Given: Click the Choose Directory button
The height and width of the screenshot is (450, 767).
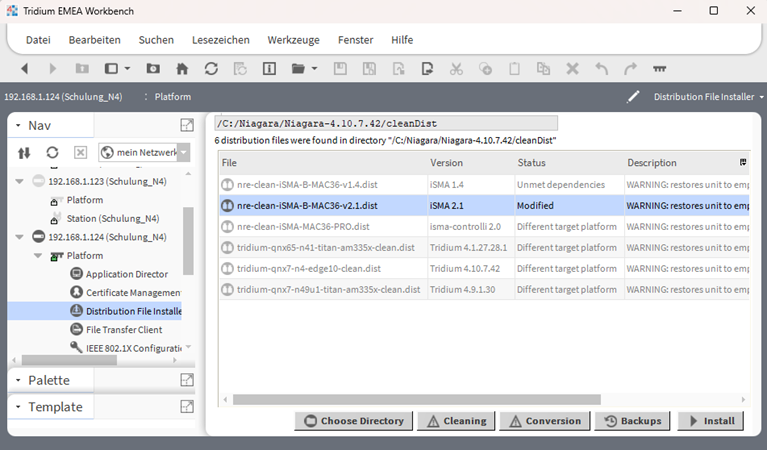Looking at the screenshot, I should (x=354, y=421).
